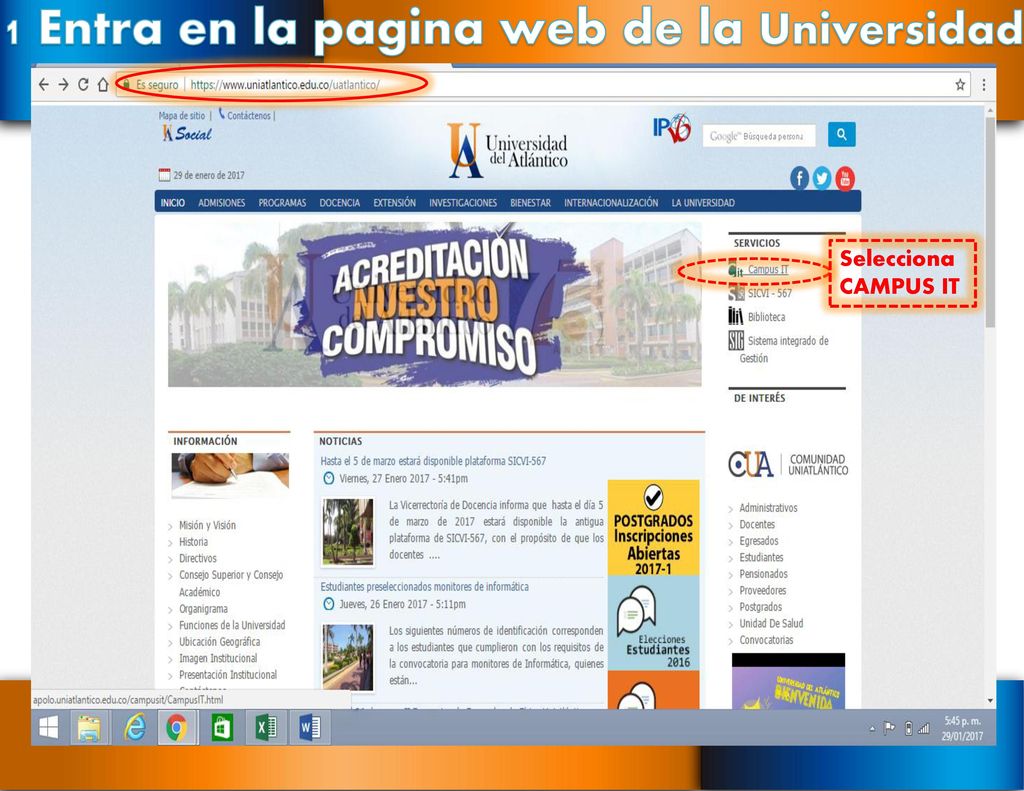Open the ADMISIONES menu
Image resolution: width=1024 pixels, height=791 pixels.
tap(222, 202)
